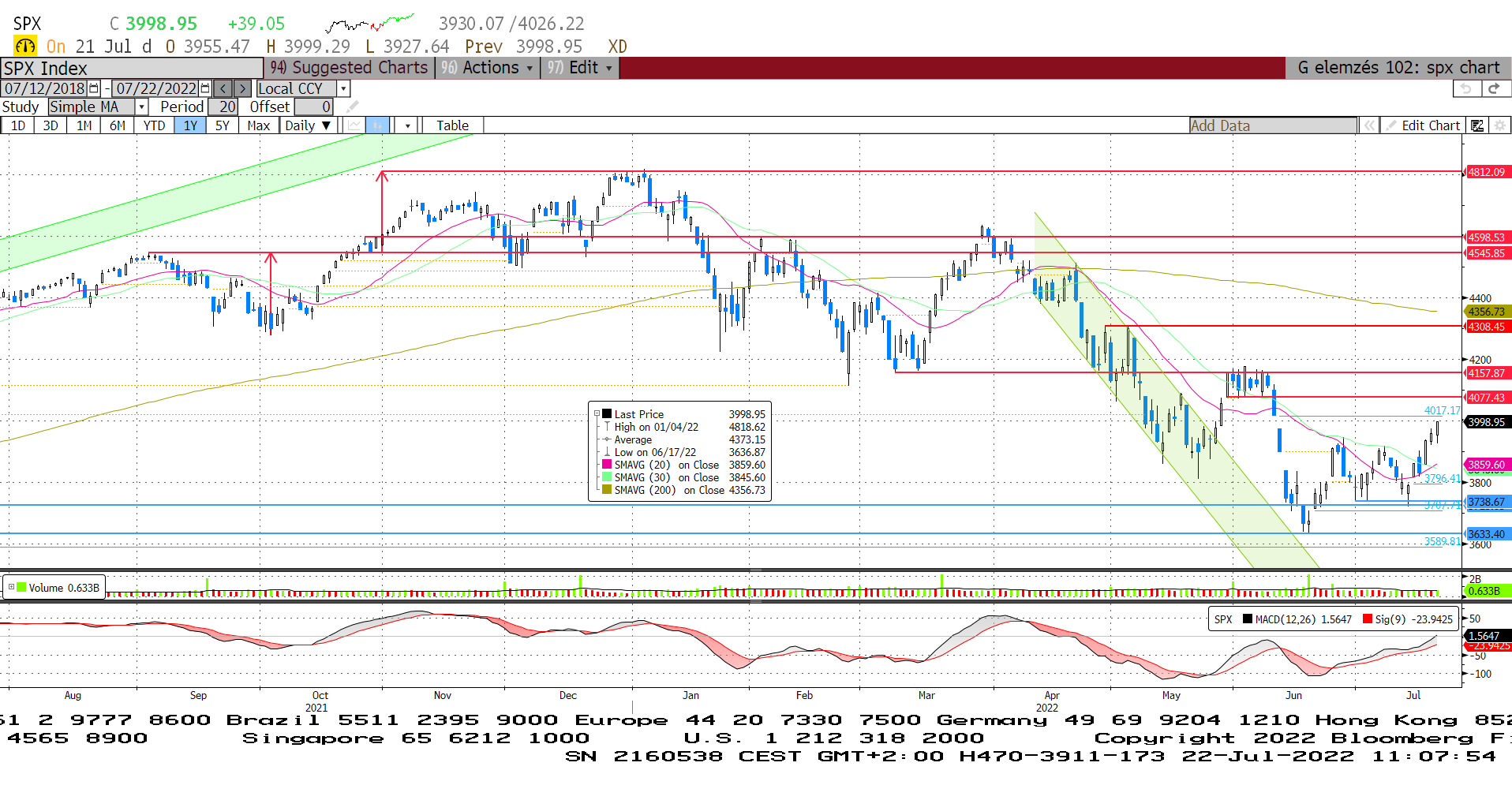Screen dimensions: 1512x800
Task: Click the yellow gauge icon near On
Action: coord(25,47)
